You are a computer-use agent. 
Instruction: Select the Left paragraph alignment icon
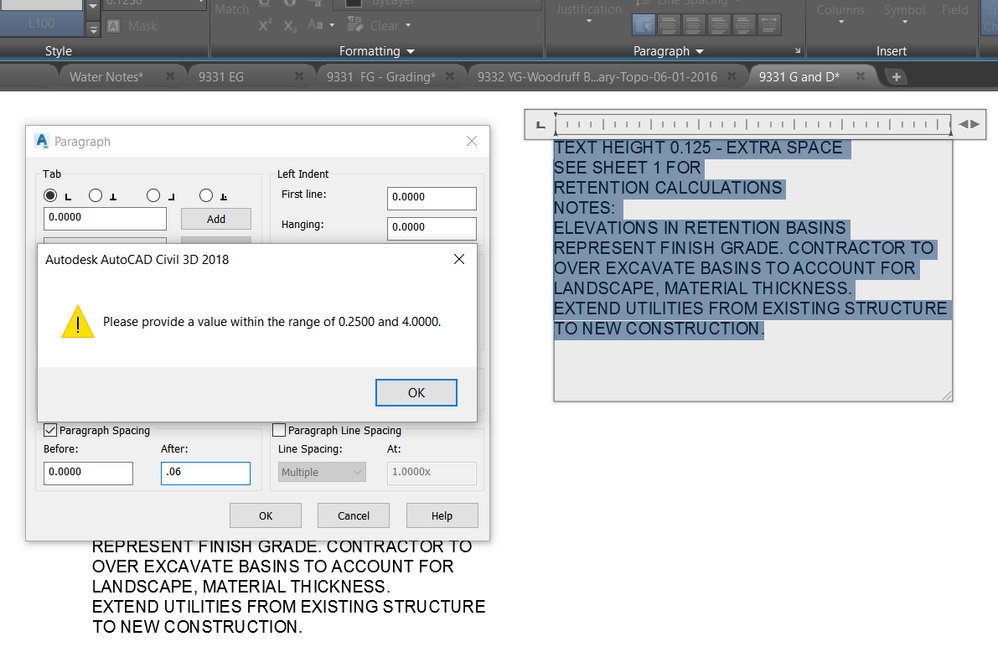(668, 25)
